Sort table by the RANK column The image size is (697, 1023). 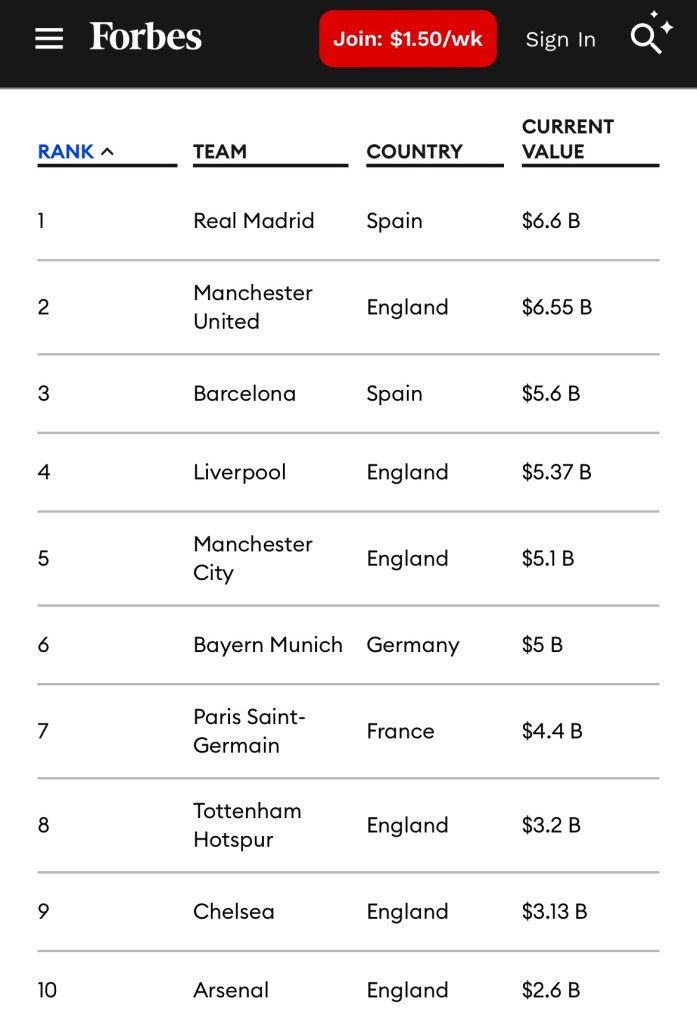[66, 152]
